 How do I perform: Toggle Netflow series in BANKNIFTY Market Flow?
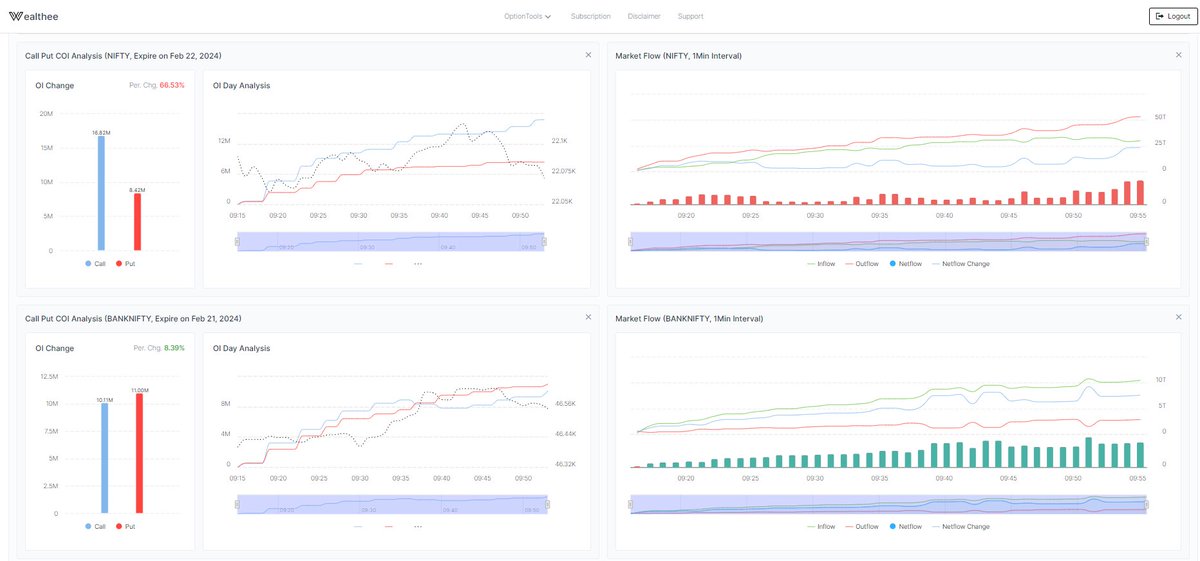[905, 526]
